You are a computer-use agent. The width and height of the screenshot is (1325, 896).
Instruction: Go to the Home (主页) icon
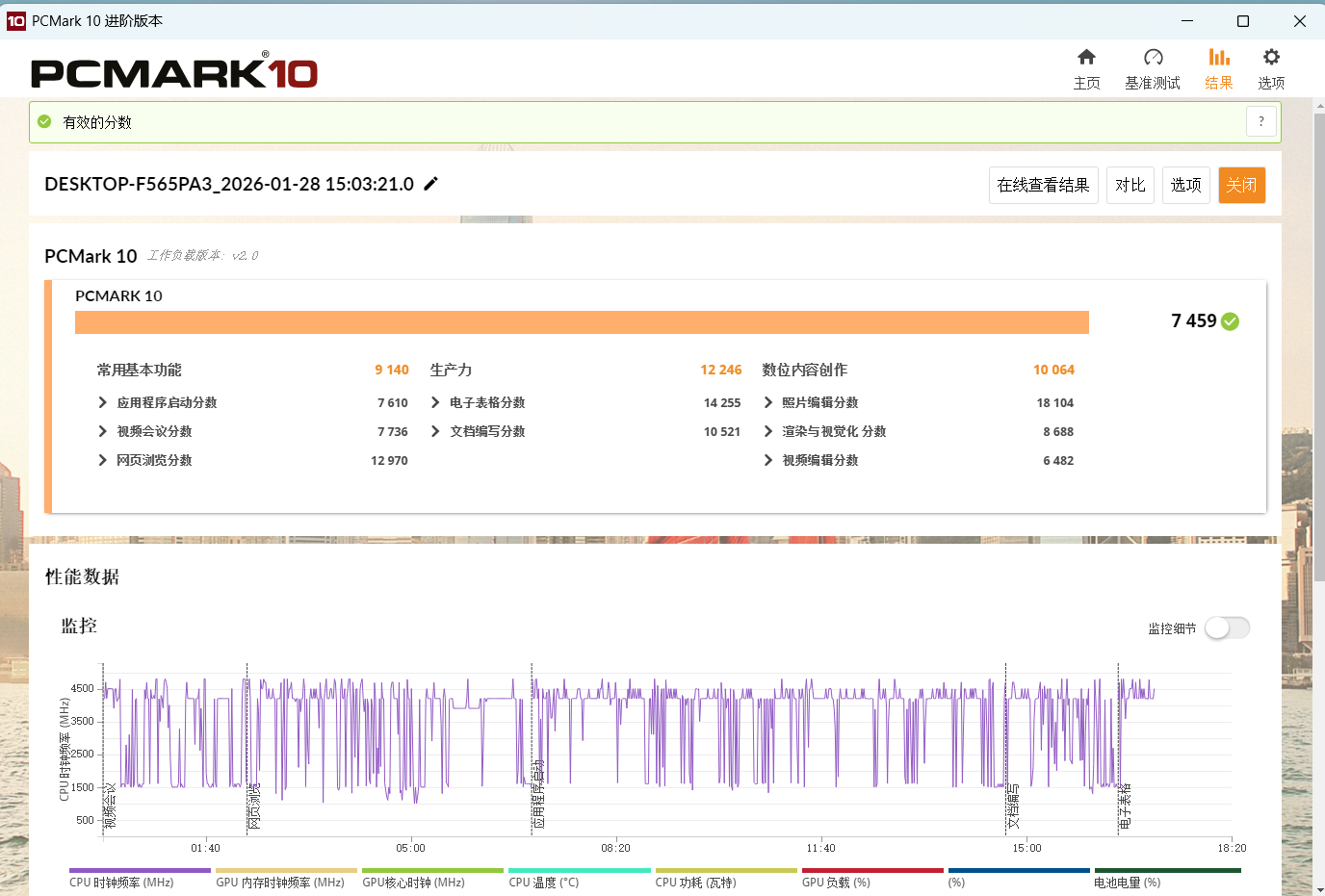(x=1086, y=58)
